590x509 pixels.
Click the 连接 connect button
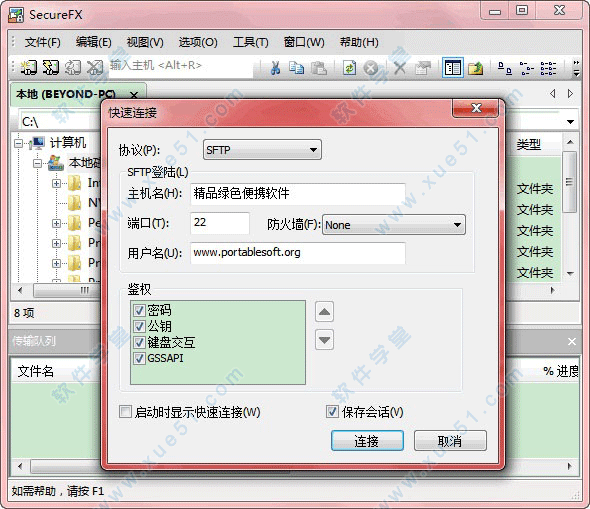coord(367,441)
